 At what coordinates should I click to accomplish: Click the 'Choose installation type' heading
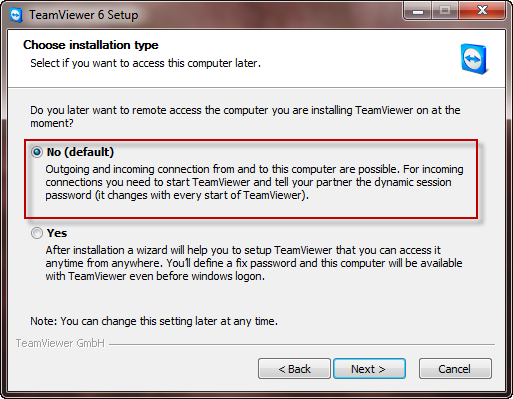coord(91,45)
